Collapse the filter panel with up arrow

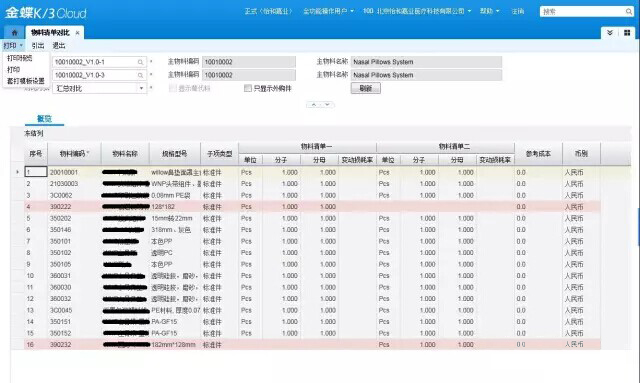(313, 105)
